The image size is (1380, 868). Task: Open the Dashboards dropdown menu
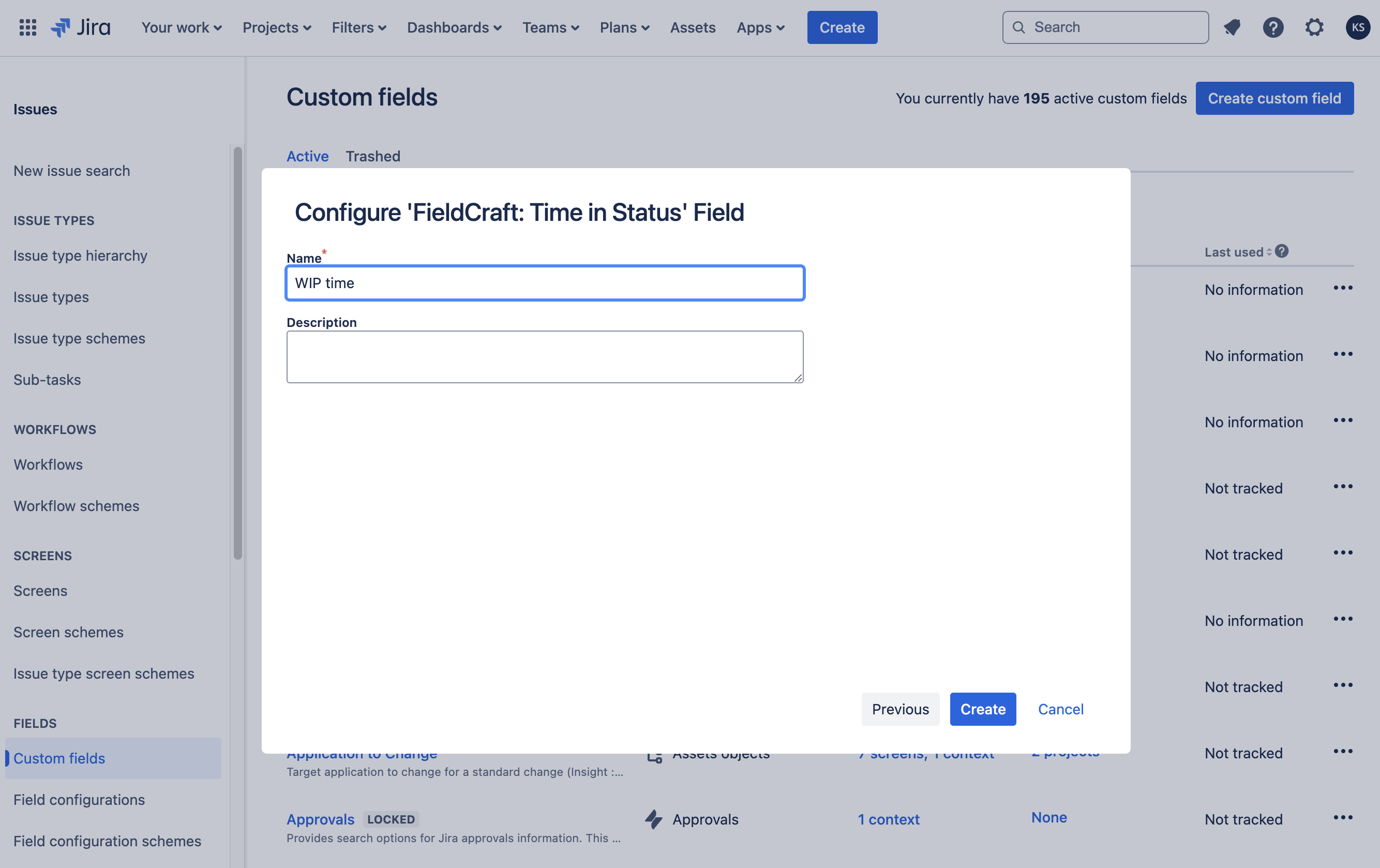tap(454, 27)
